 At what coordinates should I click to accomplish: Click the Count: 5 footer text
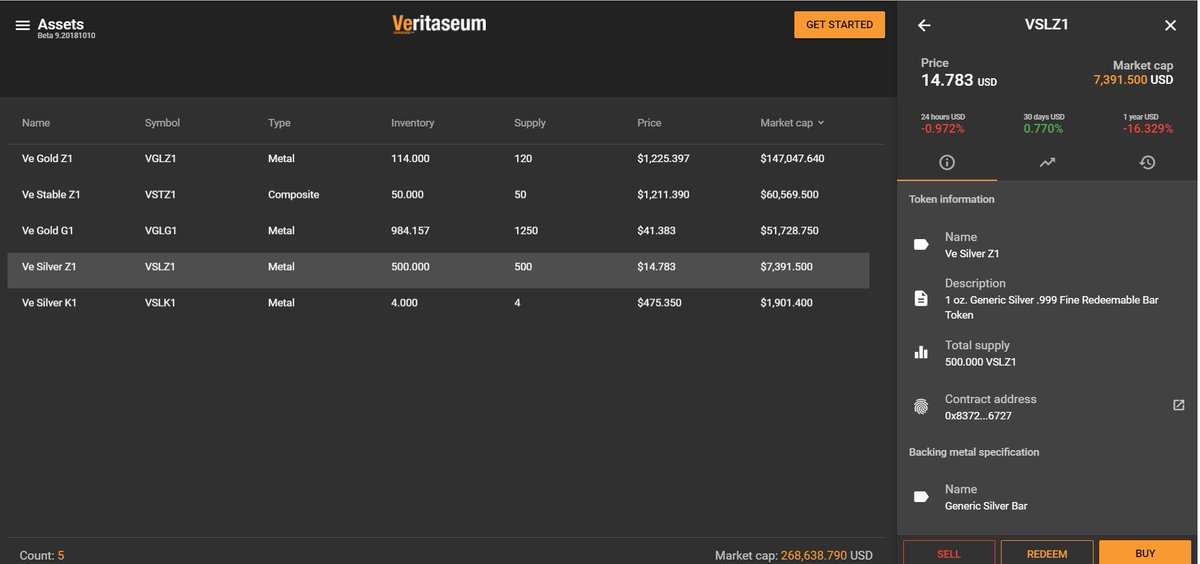pos(42,555)
